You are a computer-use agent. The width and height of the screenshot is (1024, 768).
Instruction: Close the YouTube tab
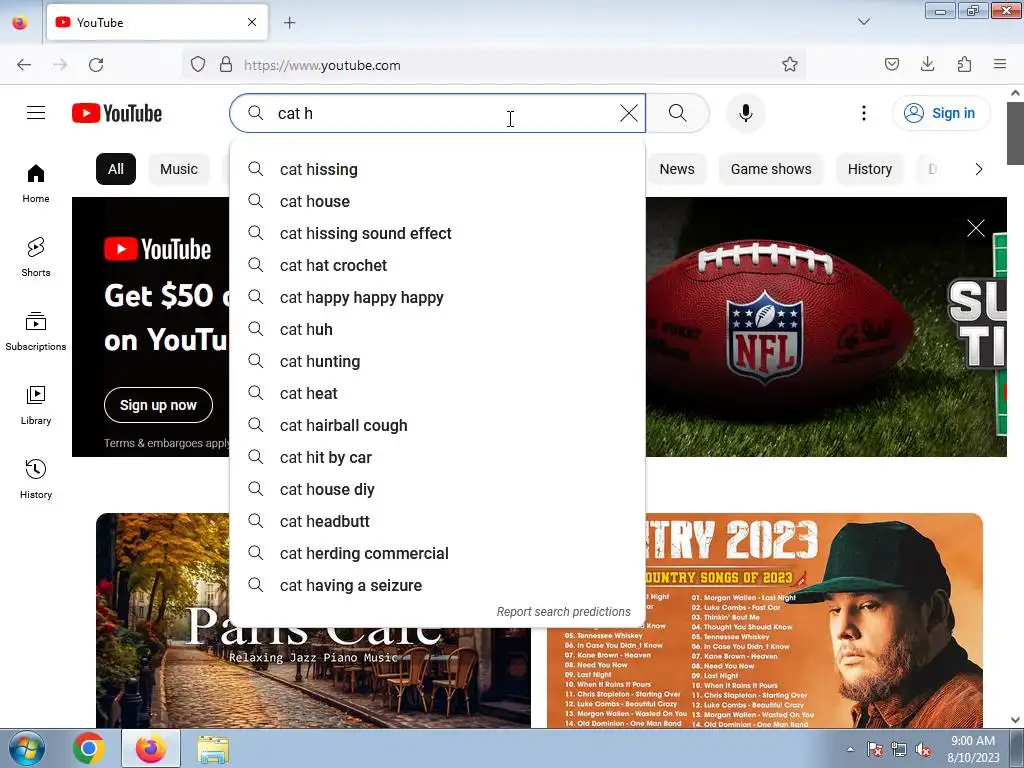click(x=252, y=22)
